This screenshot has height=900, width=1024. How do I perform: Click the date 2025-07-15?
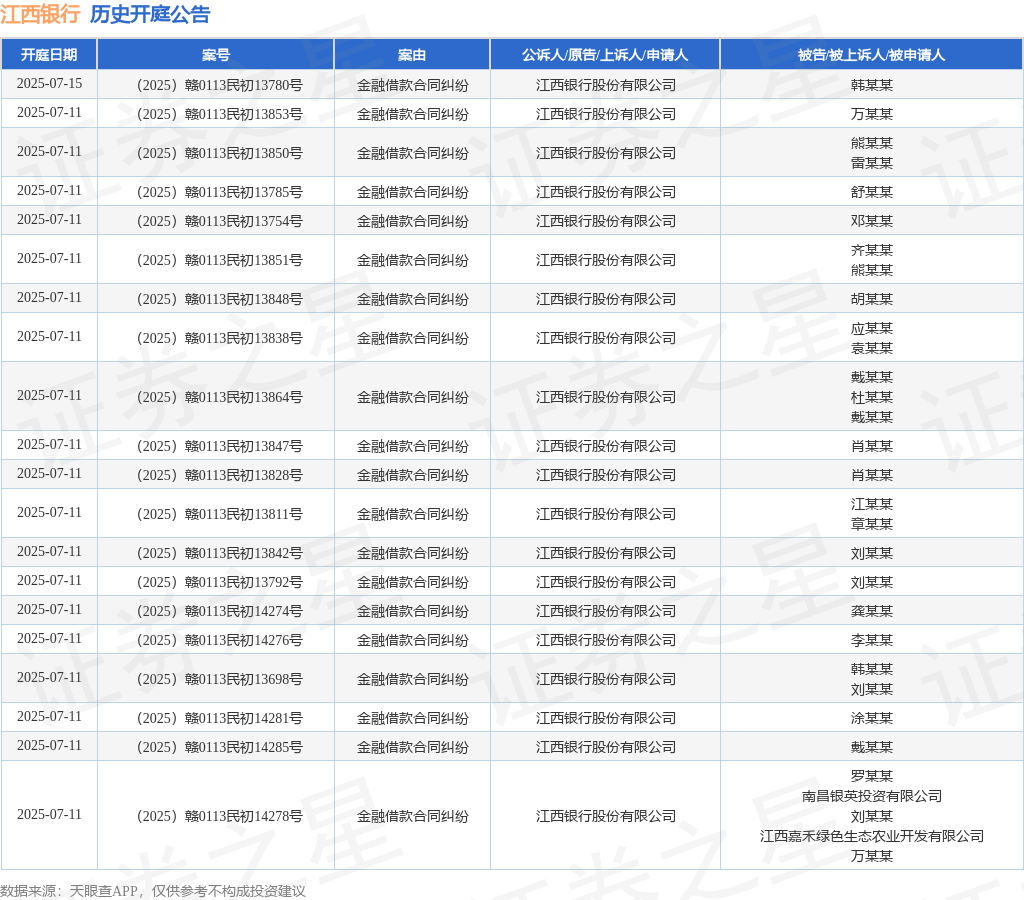49,84
